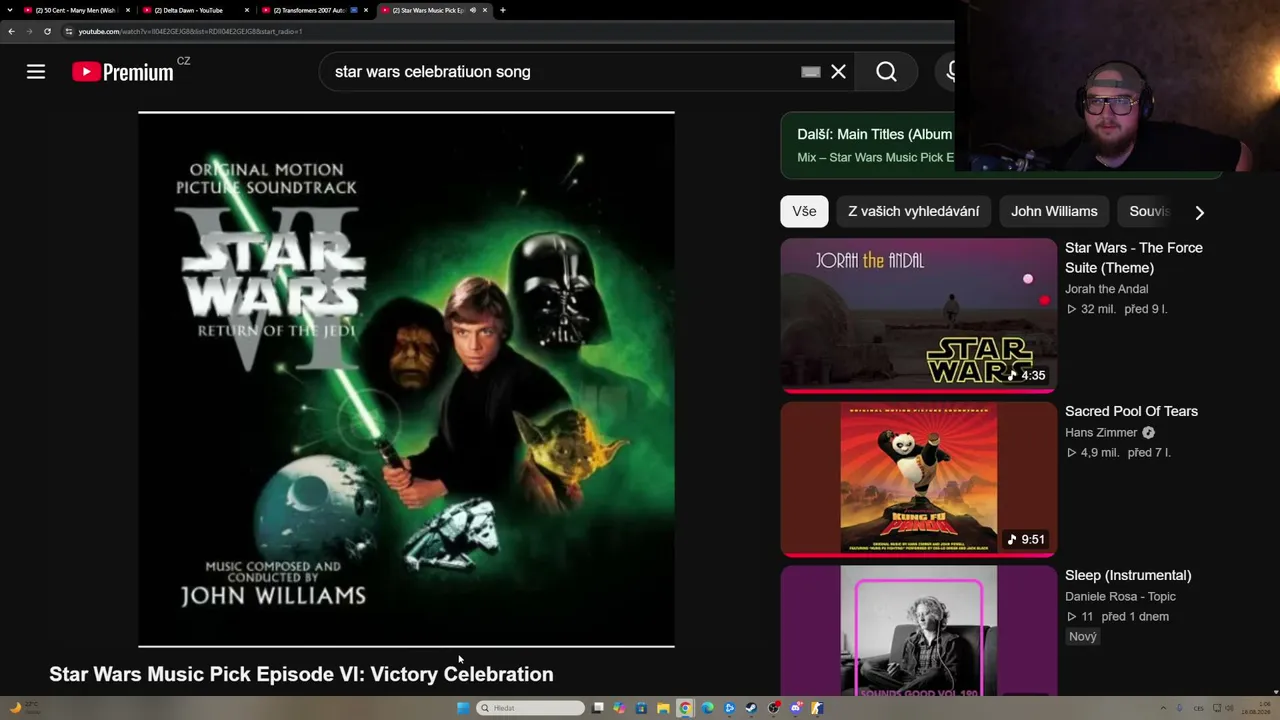This screenshot has height=720, width=1280.
Task: Clear search text with the X icon
Action: (x=838, y=72)
